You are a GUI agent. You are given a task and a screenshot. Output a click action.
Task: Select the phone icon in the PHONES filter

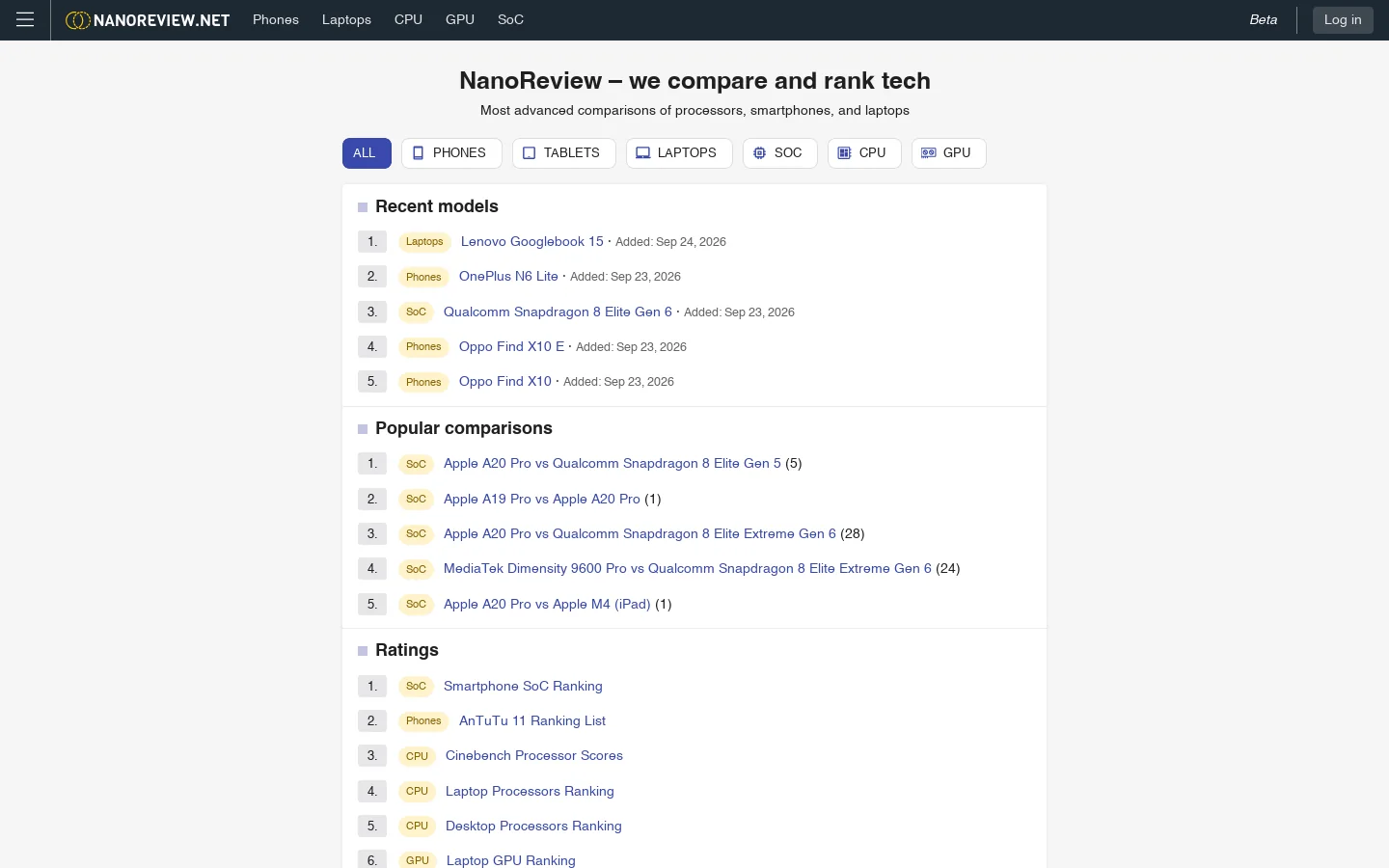[419, 153]
